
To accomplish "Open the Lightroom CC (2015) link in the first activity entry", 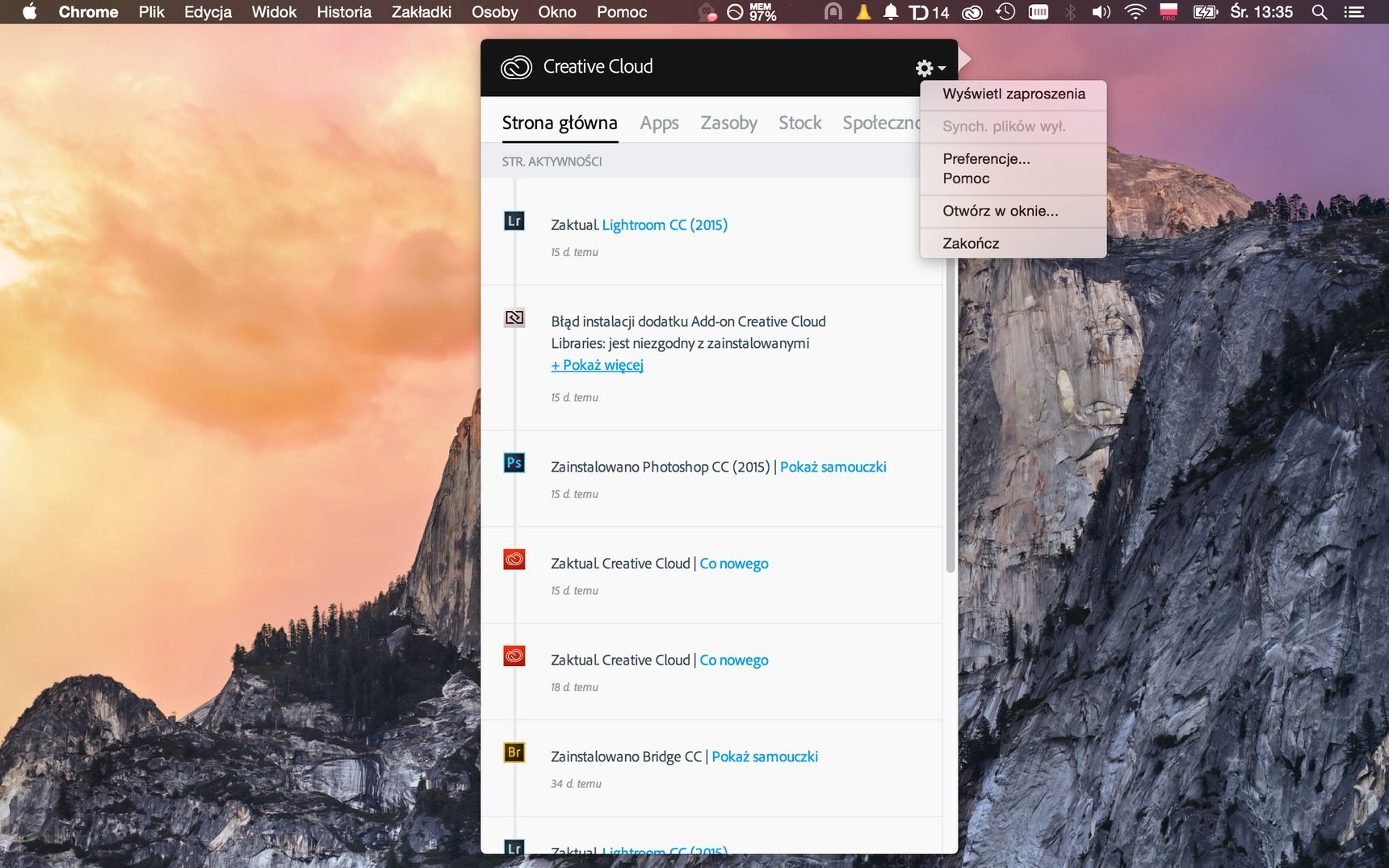I will pos(665,224).
